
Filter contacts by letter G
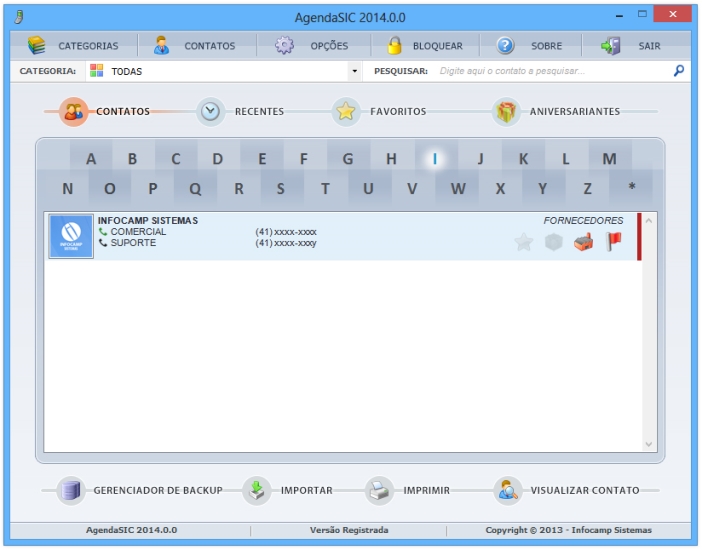point(348,159)
